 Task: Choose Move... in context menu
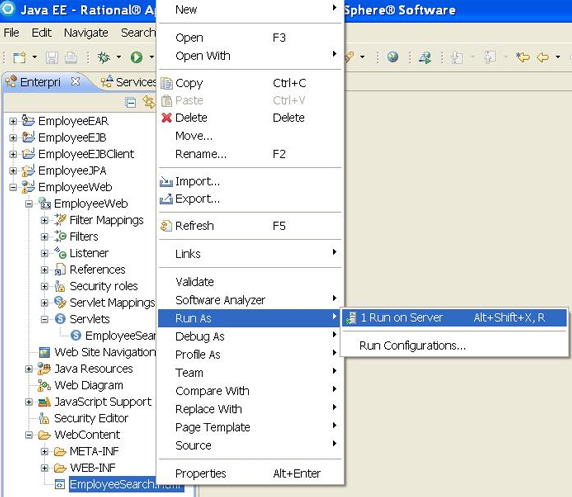click(250, 136)
